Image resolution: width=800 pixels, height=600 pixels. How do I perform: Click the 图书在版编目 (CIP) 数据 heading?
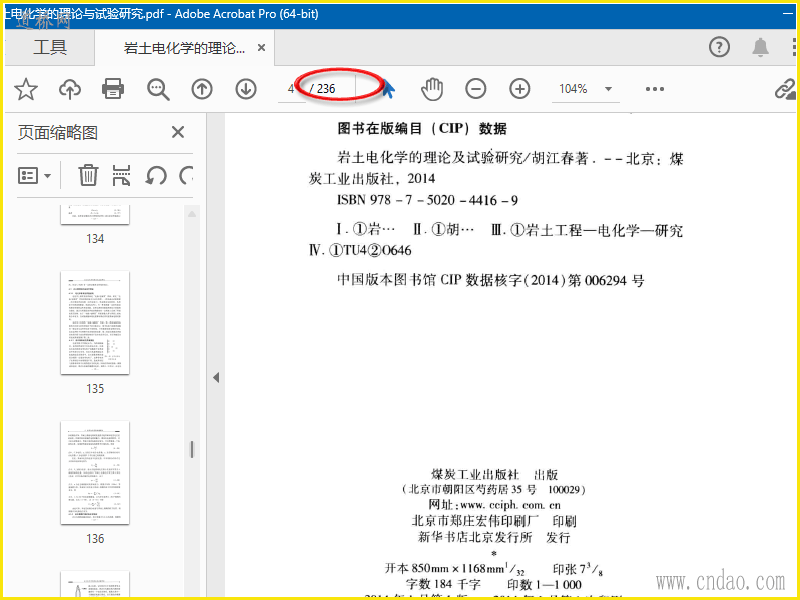point(421,129)
